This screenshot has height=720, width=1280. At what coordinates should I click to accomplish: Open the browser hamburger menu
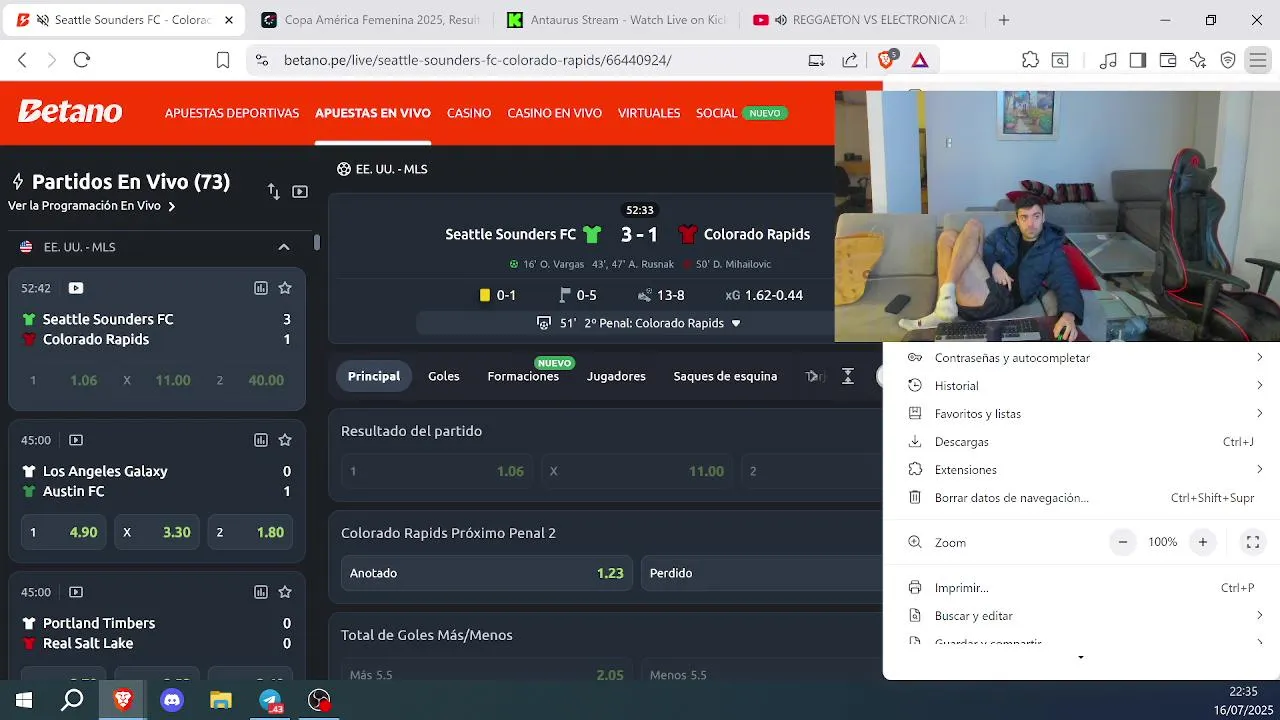(x=1257, y=60)
